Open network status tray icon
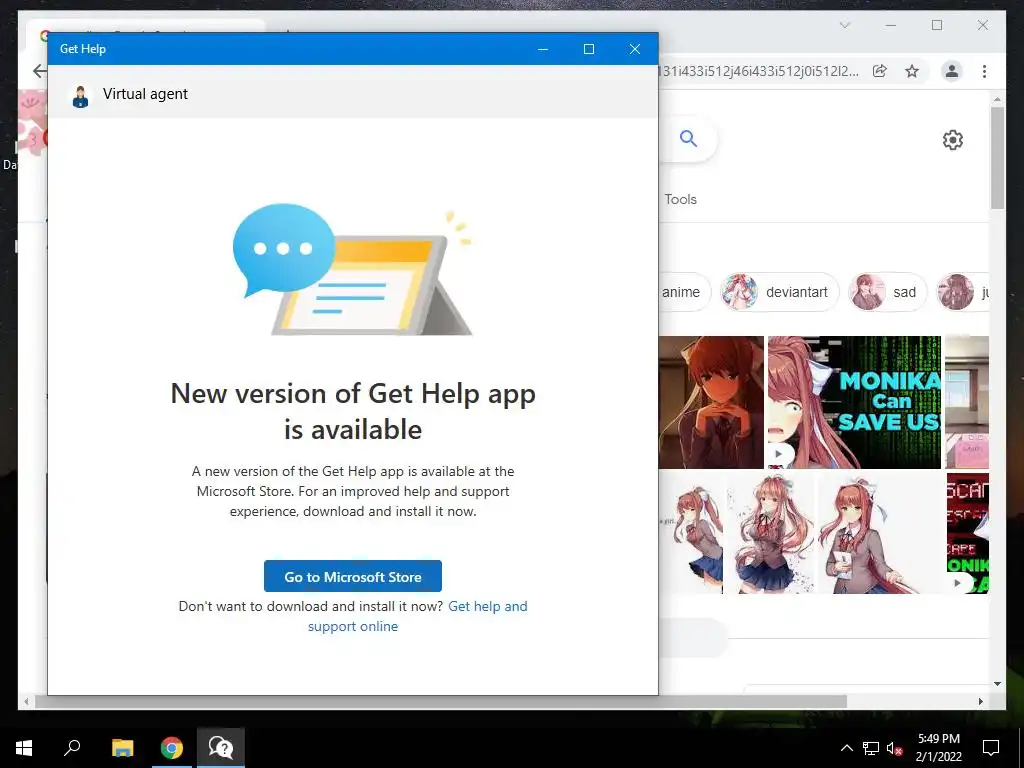 (x=870, y=748)
